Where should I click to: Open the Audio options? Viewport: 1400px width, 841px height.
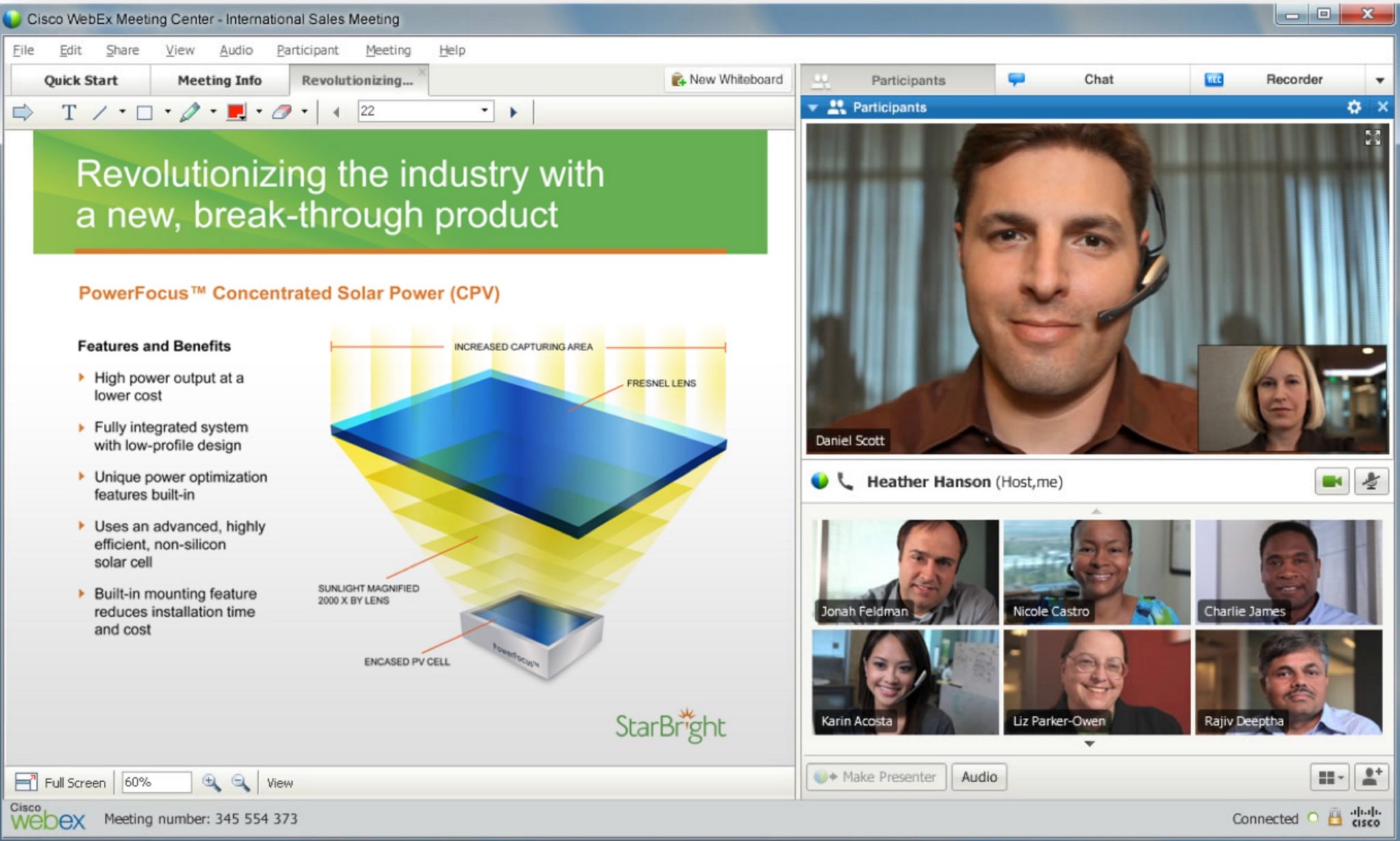(979, 777)
